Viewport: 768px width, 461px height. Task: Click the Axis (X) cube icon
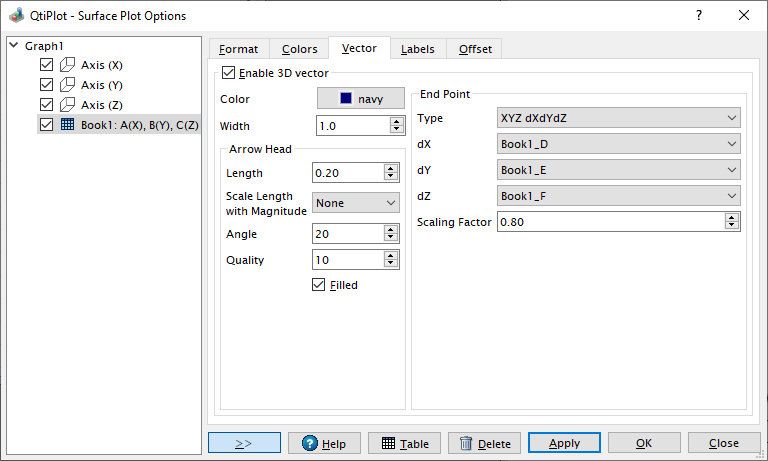tap(68, 65)
